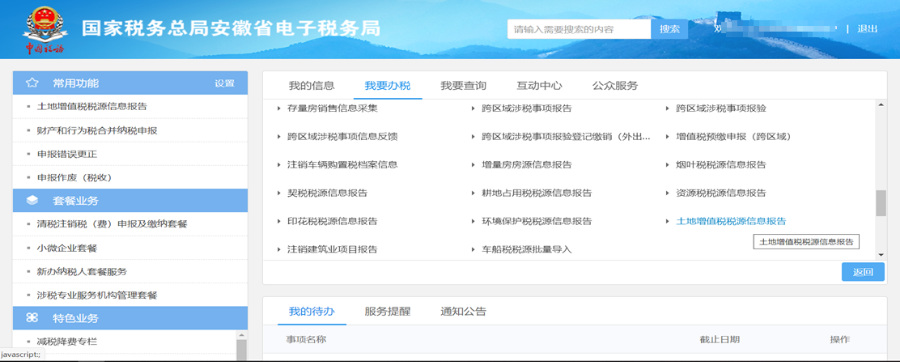Image resolution: width=900 pixels, height=362 pixels.
Task: Click the 返回 button
Action: 863,272
